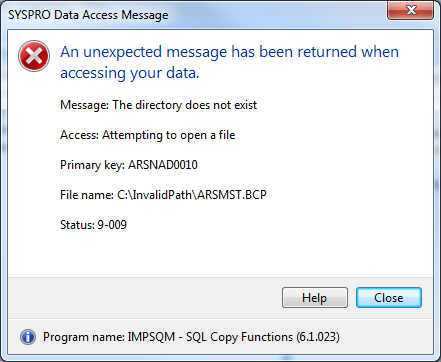This screenshot has height=362, width=441.
Task: Click the blue 'An unexpected message' heading line
Action: click(x=229, y=52)
